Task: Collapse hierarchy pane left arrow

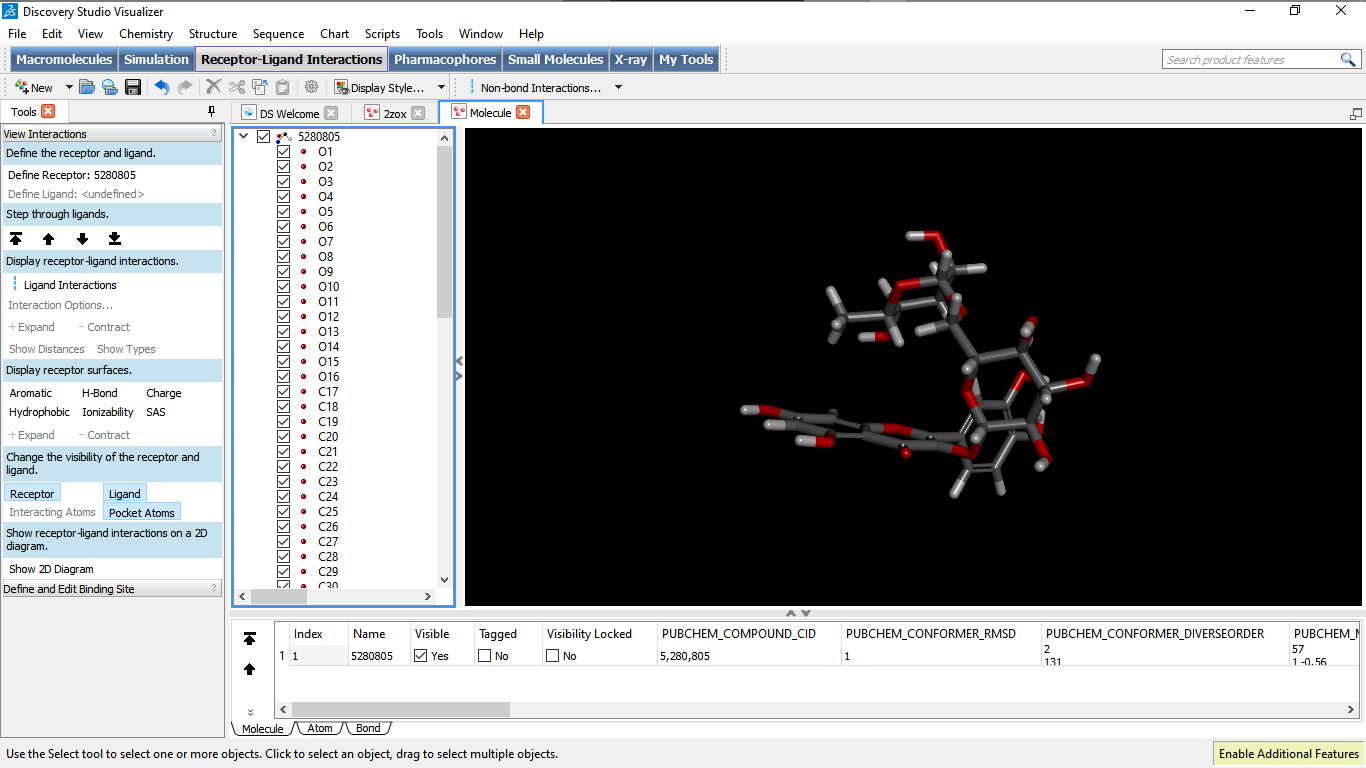Action: tap(459, 360)
